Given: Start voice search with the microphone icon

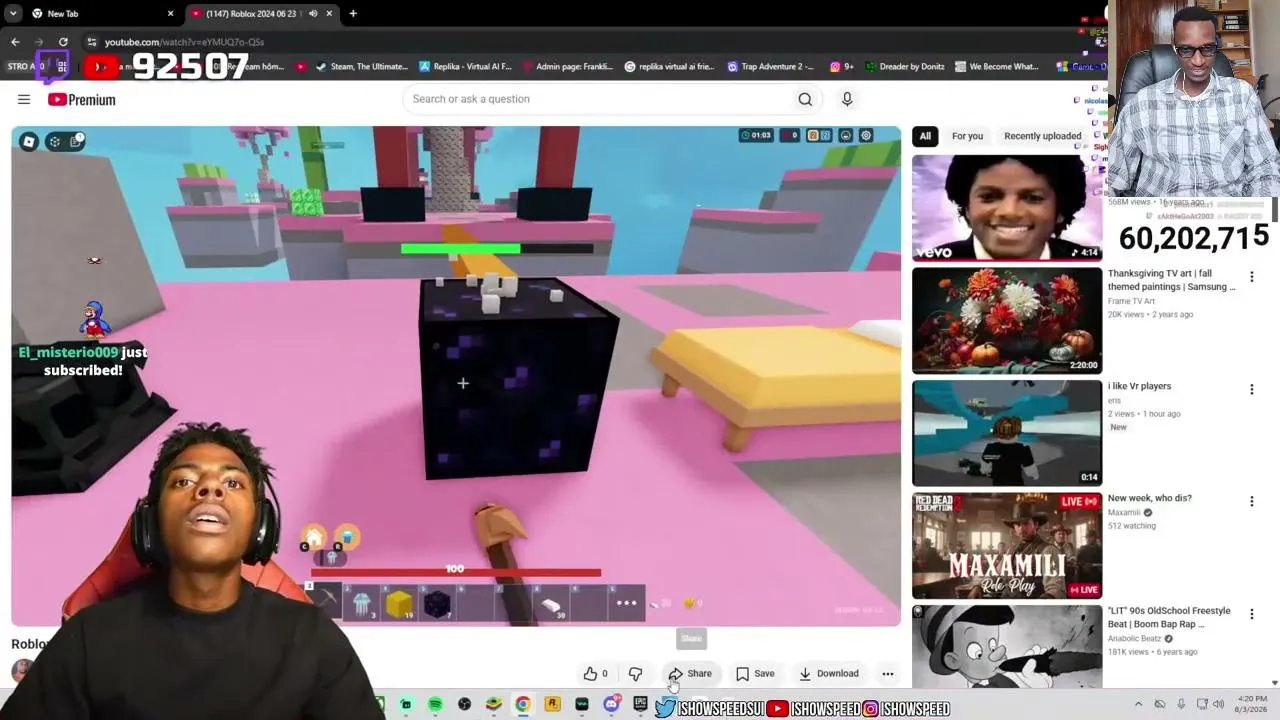Looking at the screenshot, I should [847, 99].
